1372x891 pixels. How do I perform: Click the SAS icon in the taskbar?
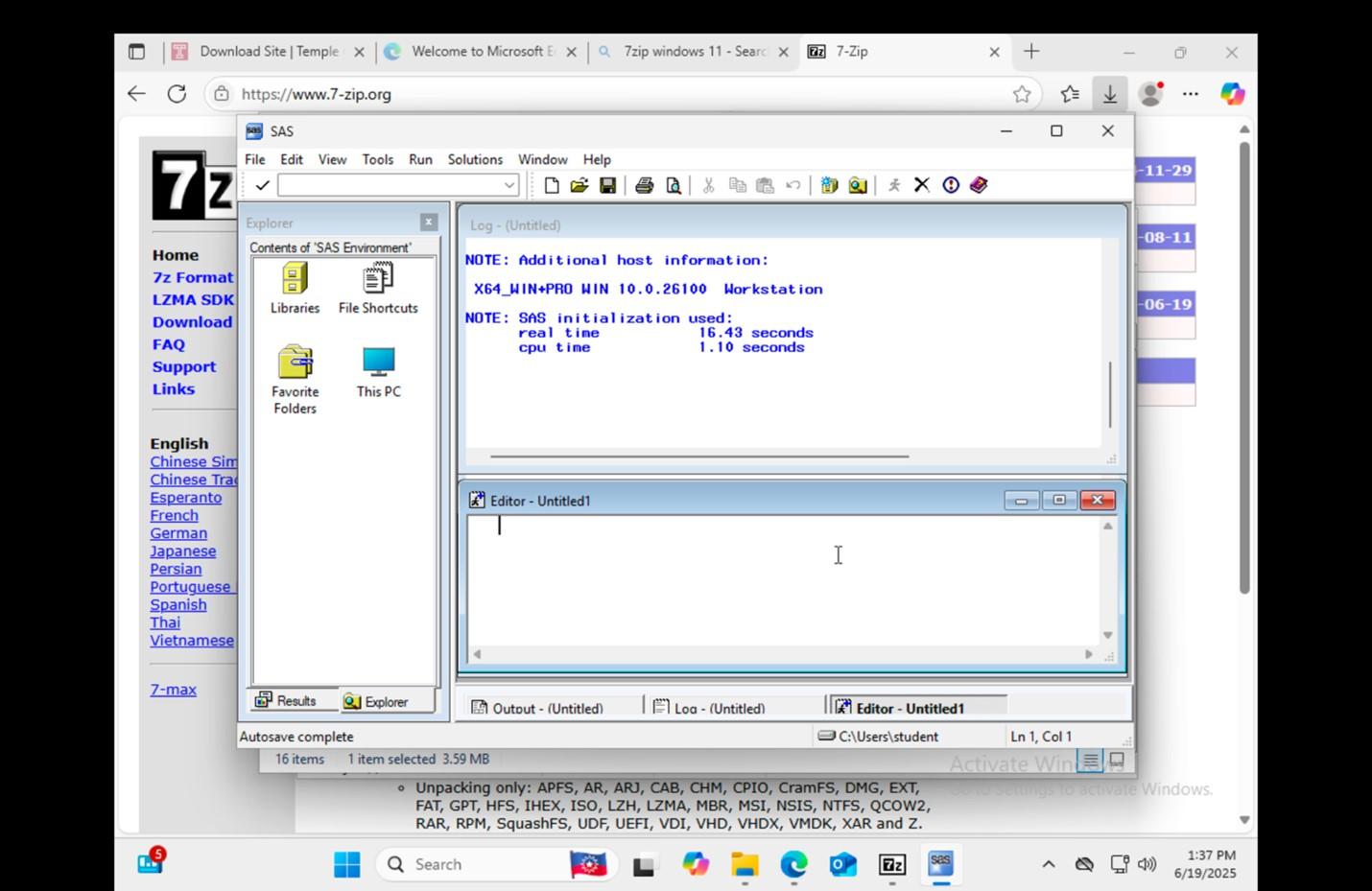pos(940,864)
